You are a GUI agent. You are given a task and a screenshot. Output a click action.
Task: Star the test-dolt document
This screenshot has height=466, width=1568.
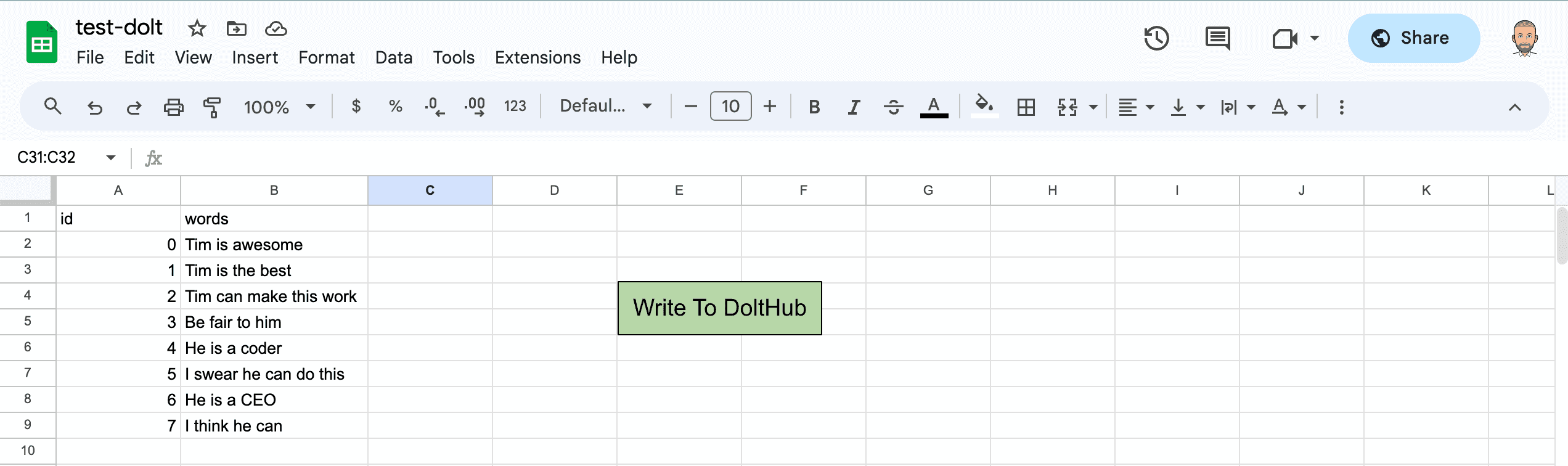point(197,28)
